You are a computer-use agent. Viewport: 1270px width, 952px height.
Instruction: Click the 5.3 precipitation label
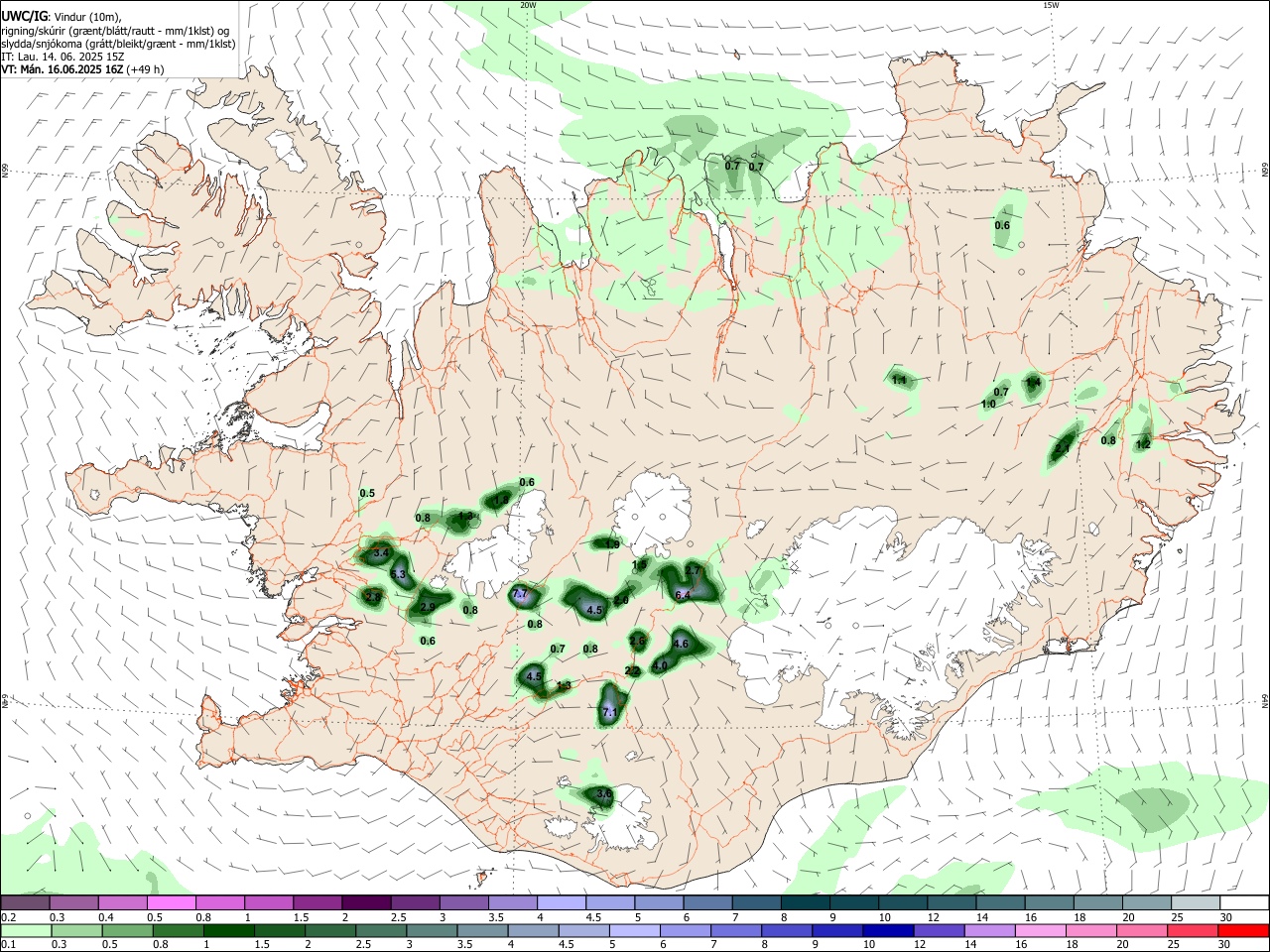[399, 575]
